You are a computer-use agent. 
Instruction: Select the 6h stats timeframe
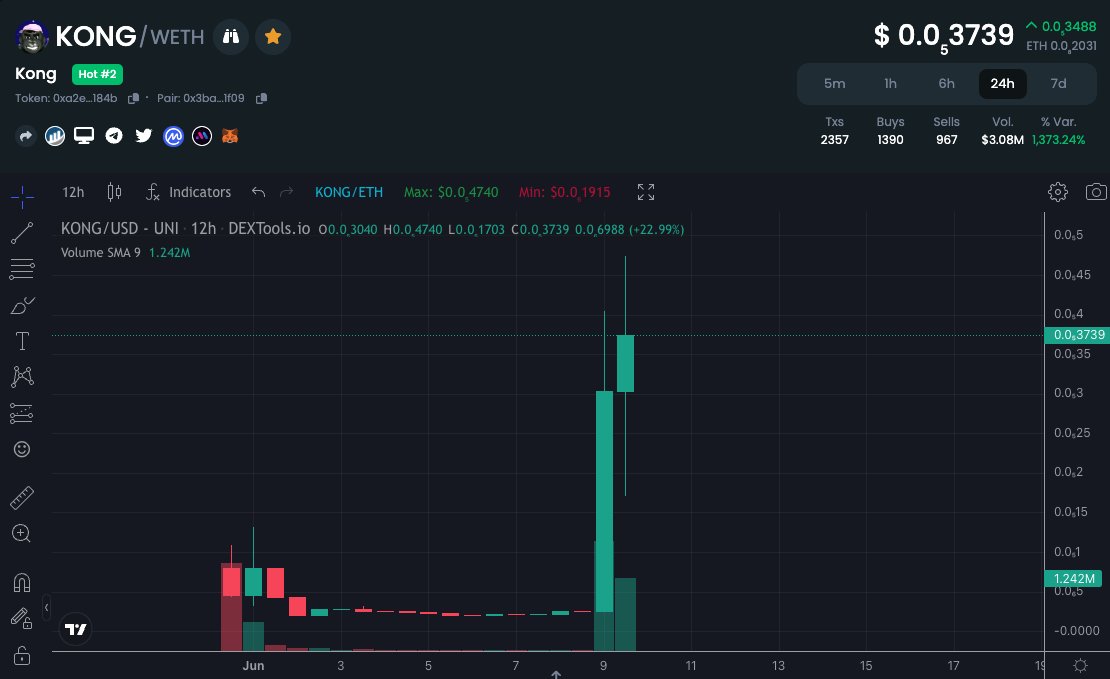946,84
